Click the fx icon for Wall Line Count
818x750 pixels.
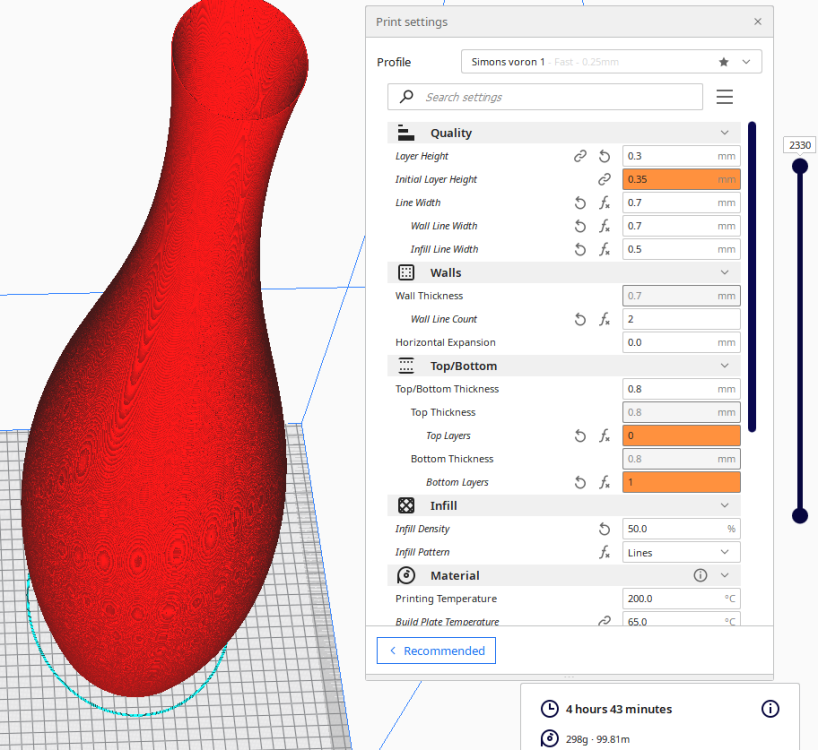[604, 319]
